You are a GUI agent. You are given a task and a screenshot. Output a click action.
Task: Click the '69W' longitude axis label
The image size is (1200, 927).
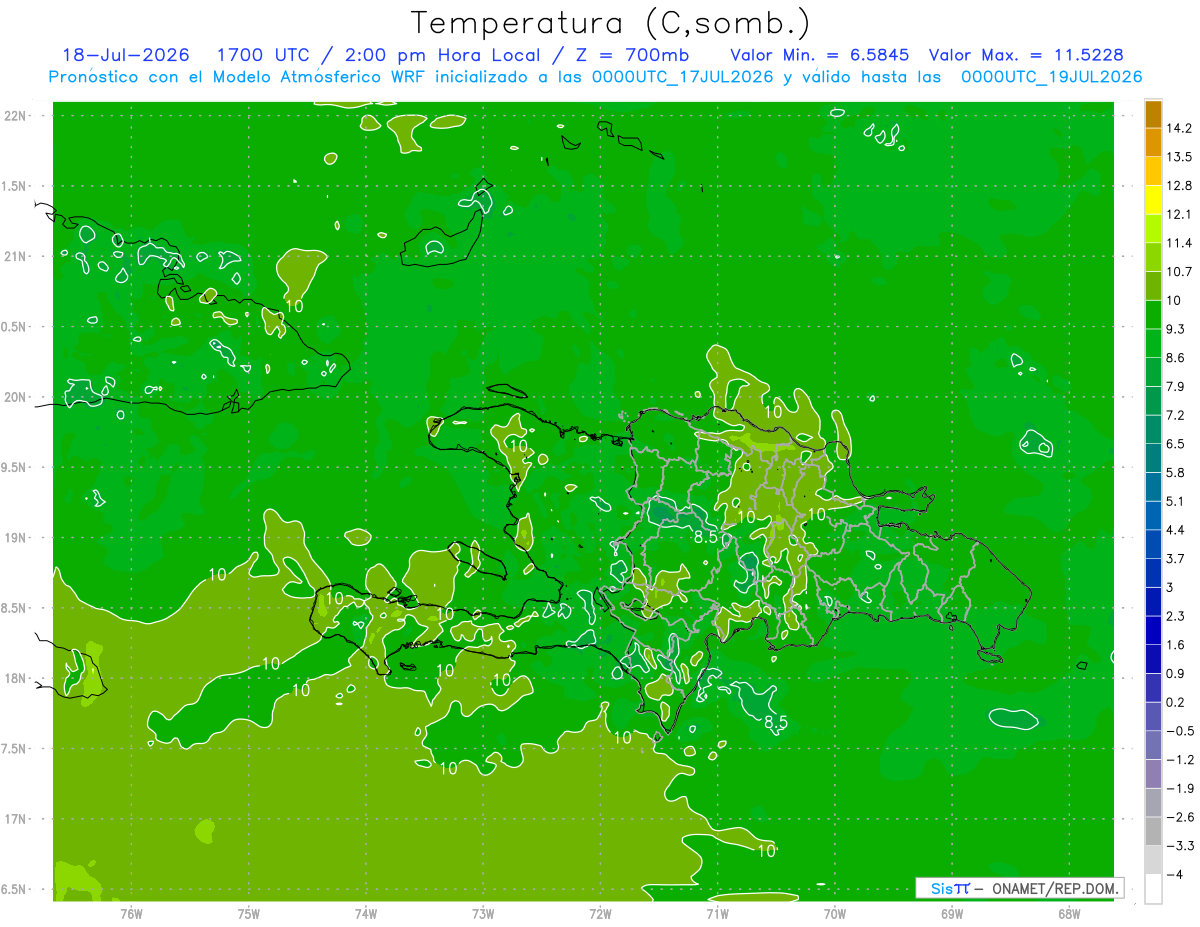952,914
